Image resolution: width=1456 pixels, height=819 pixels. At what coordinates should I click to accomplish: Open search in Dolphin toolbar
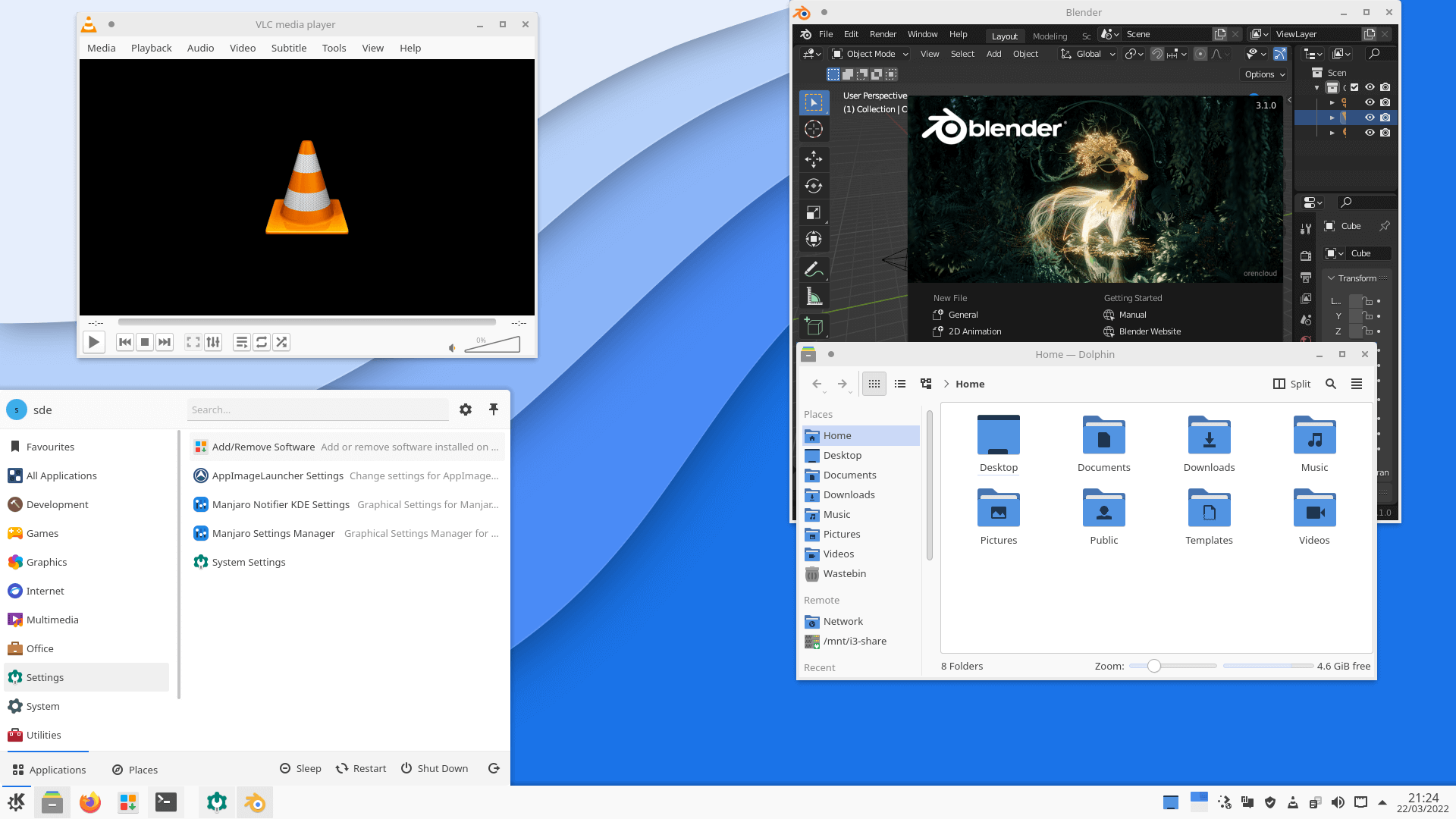tap(1331, 384)
